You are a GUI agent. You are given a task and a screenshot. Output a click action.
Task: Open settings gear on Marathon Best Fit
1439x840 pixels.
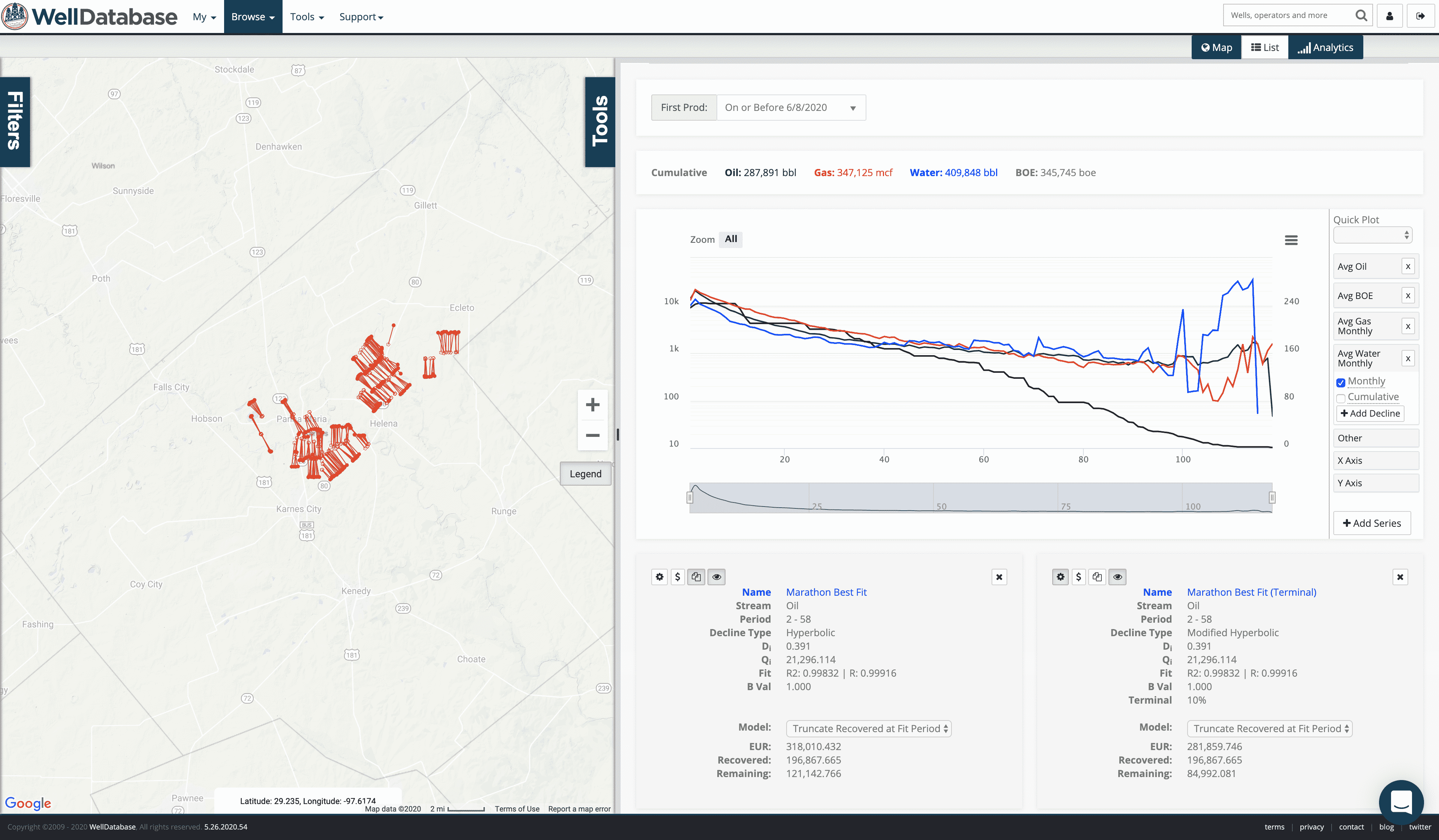(660, 577)
